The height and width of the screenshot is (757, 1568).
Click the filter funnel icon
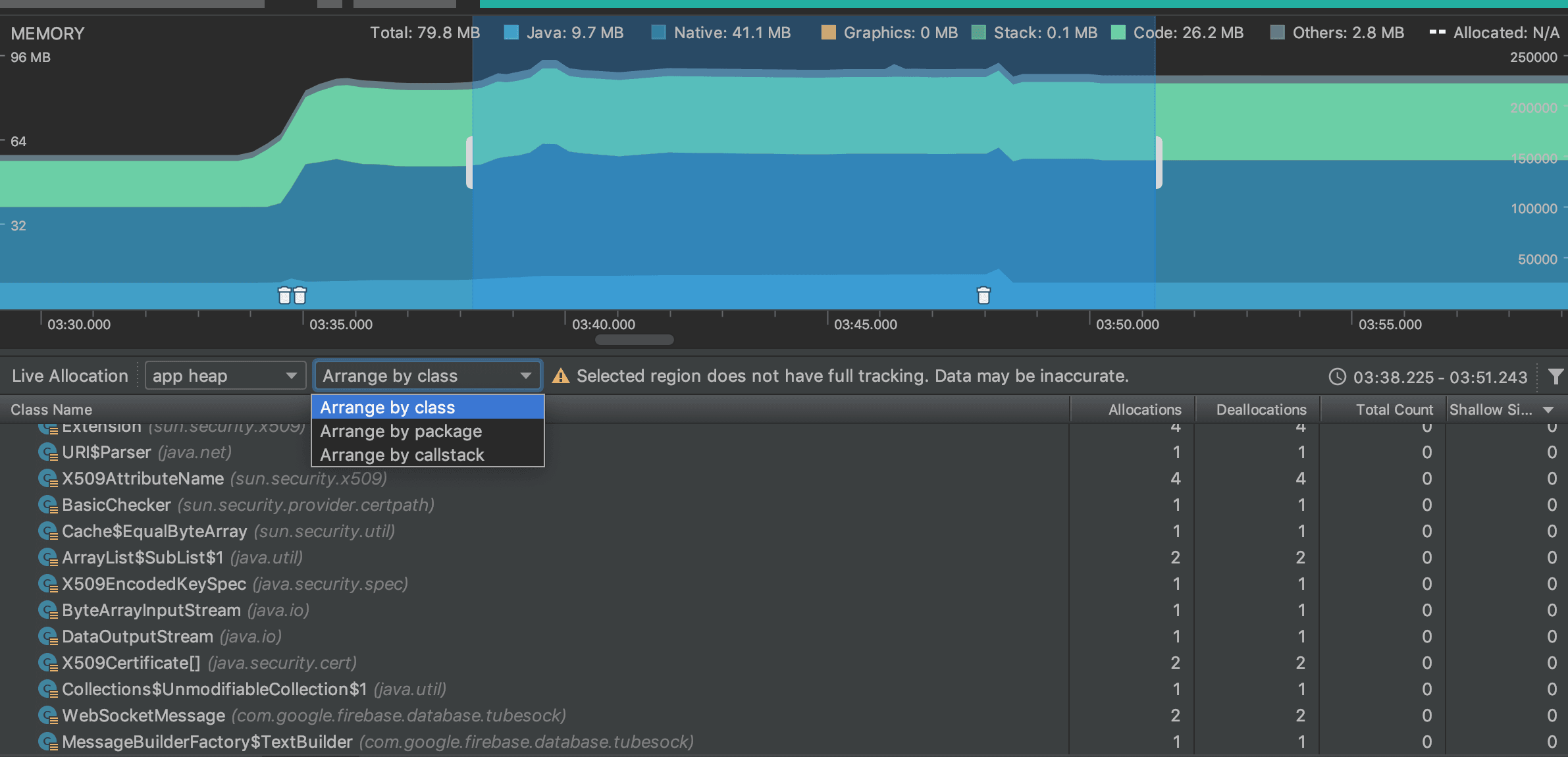pyautogui.click(x=1555, y=377)
